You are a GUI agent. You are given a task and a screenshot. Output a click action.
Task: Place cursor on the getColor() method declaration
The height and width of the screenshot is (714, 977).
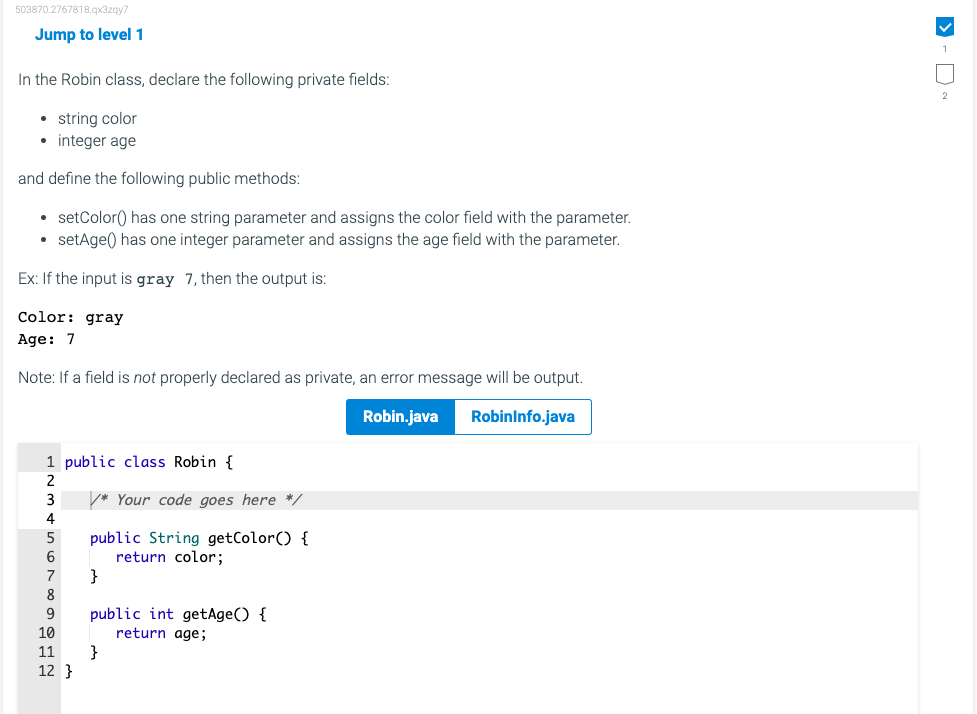click(x=197, y=537)
